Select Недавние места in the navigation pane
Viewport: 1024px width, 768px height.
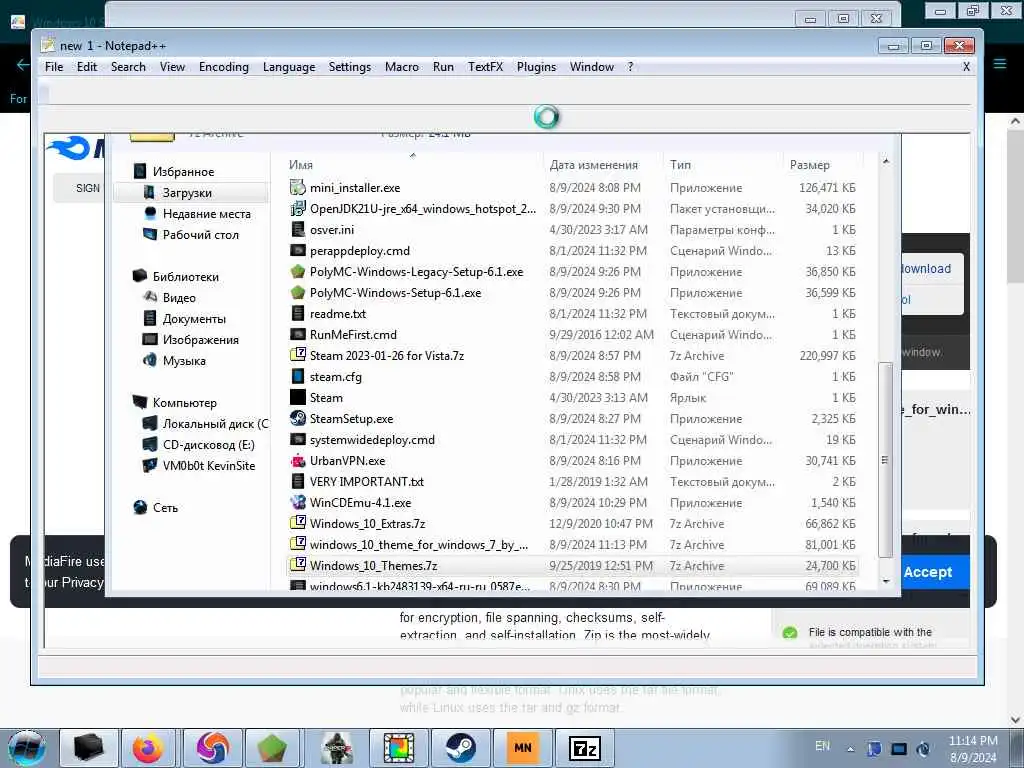click(x=206, y=214)
